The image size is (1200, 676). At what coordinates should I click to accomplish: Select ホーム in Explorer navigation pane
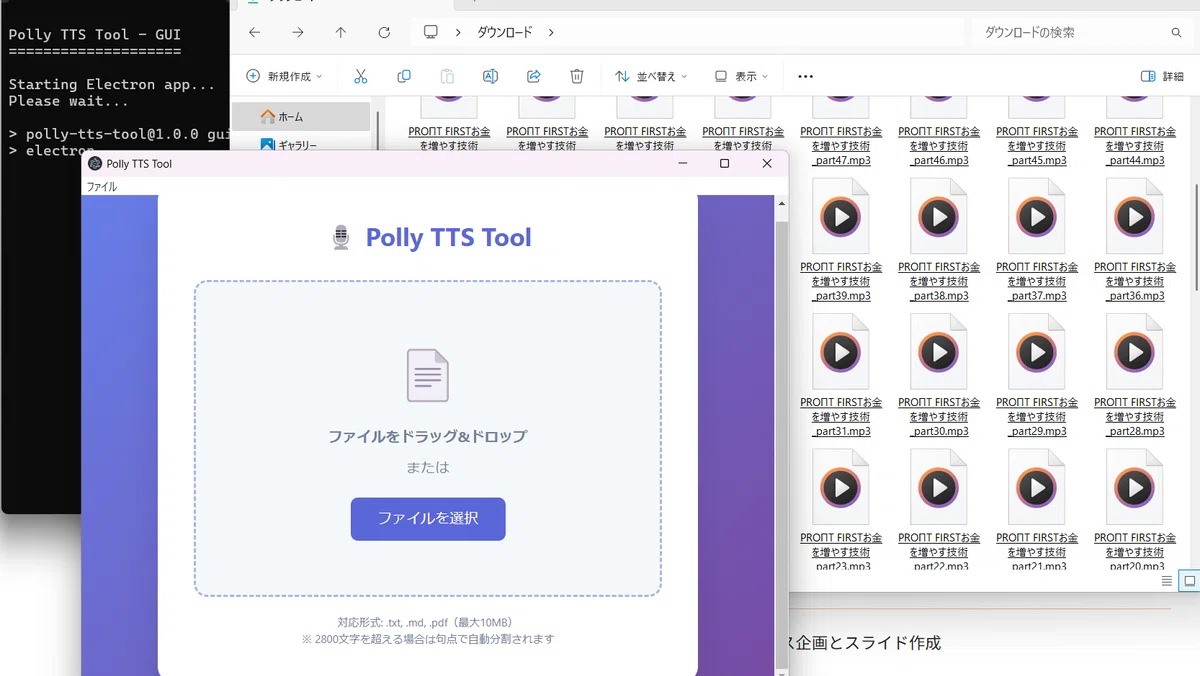point(302,117)
